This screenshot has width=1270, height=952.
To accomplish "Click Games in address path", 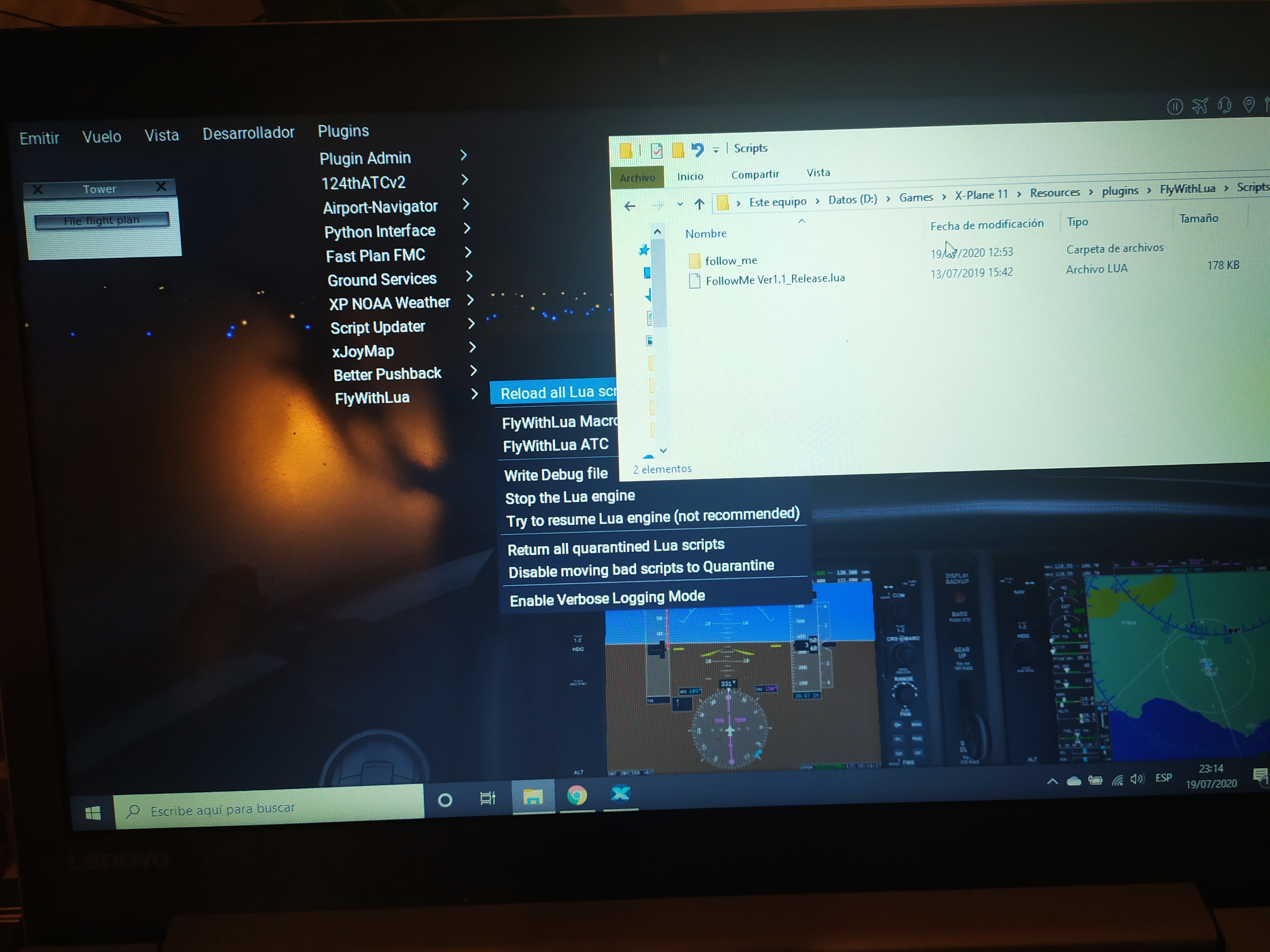I will pos(916,197).
